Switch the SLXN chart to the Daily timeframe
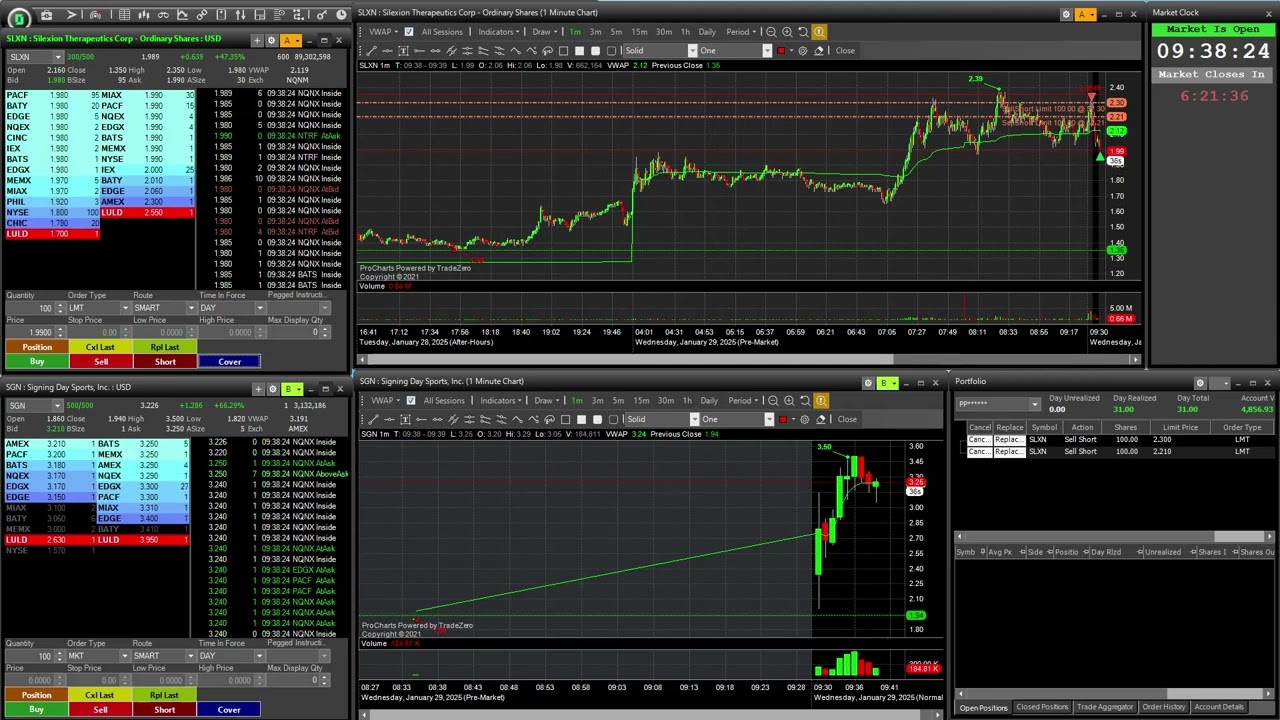 707,32
